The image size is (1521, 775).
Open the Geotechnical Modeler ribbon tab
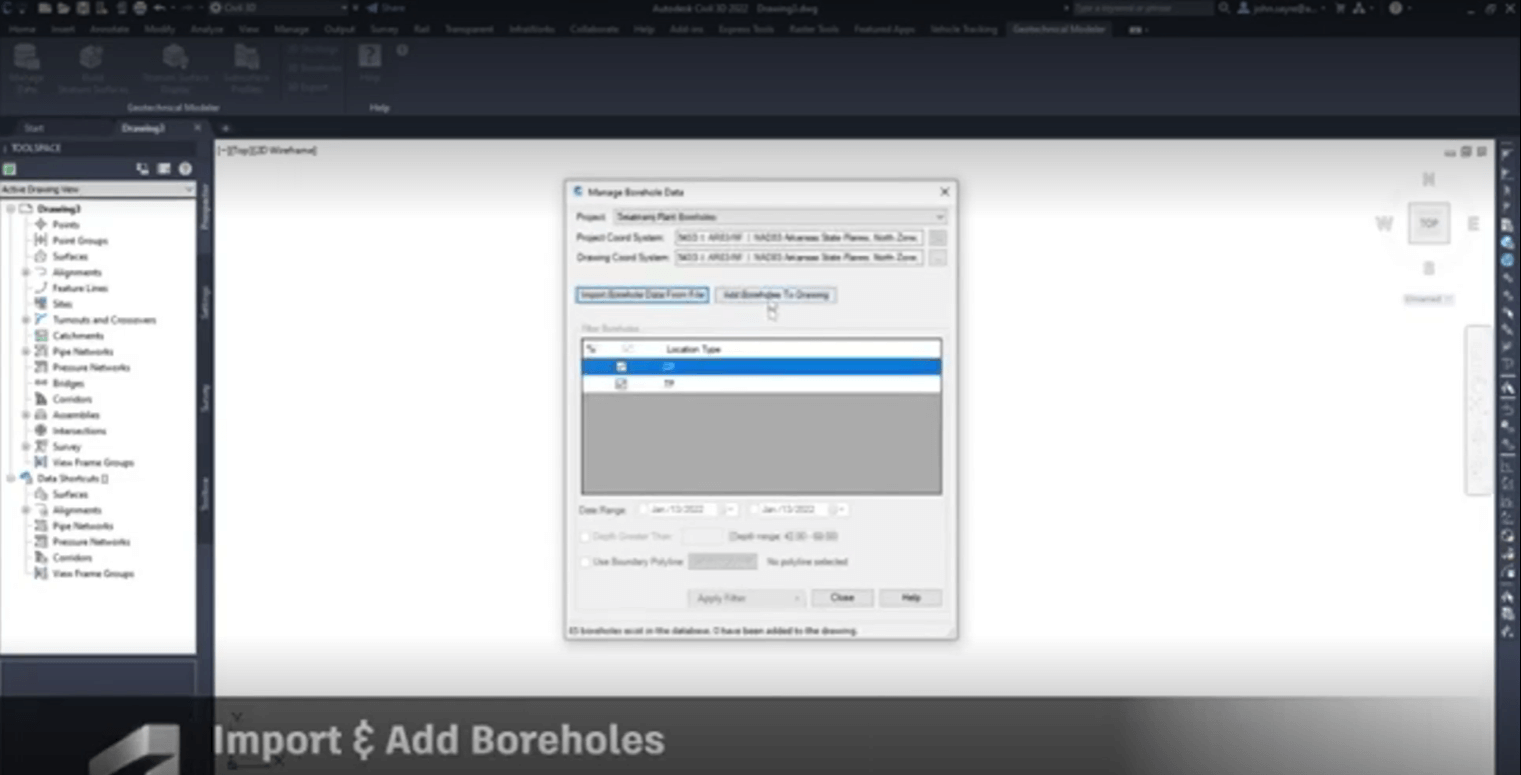coord(1059,29)
